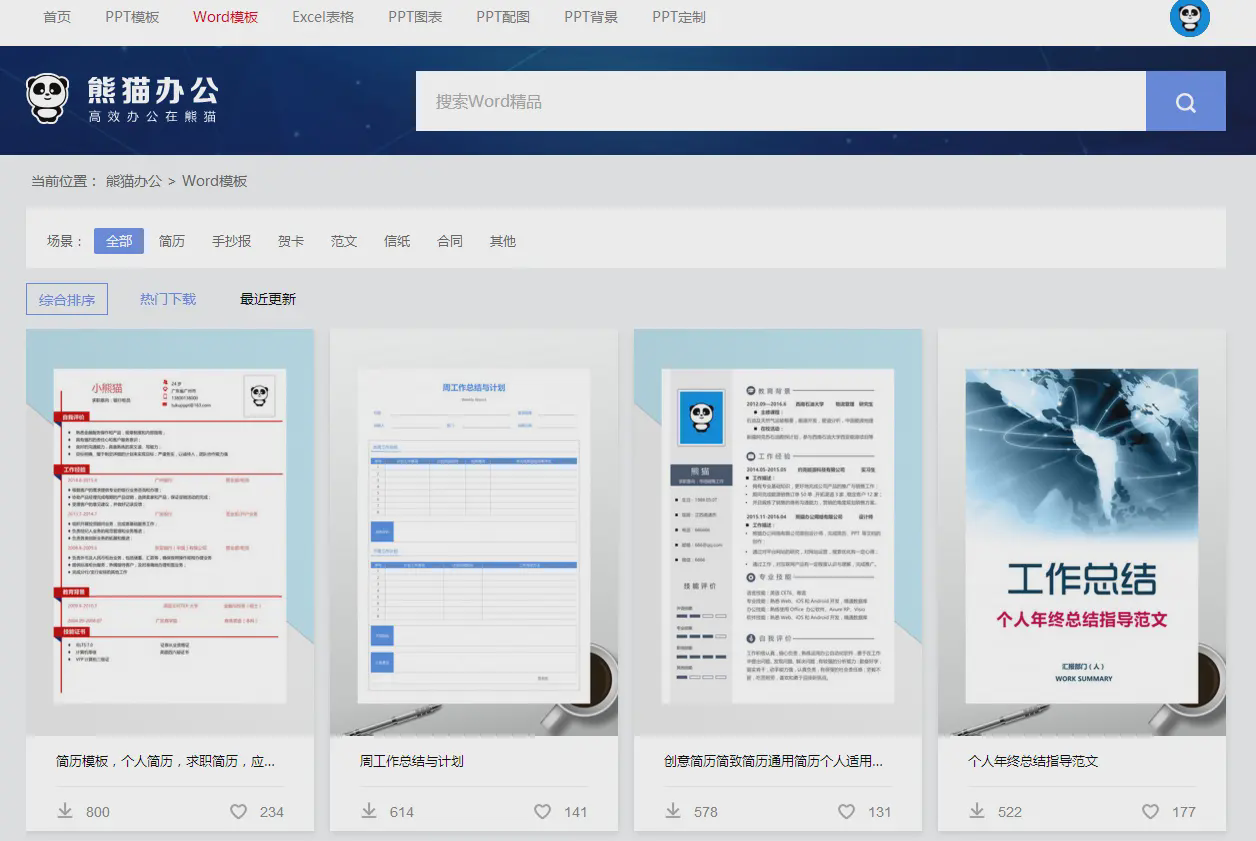Click the magnifier search button
This screenshot has width=1256, height=841.
click(x=1185, y=102)
